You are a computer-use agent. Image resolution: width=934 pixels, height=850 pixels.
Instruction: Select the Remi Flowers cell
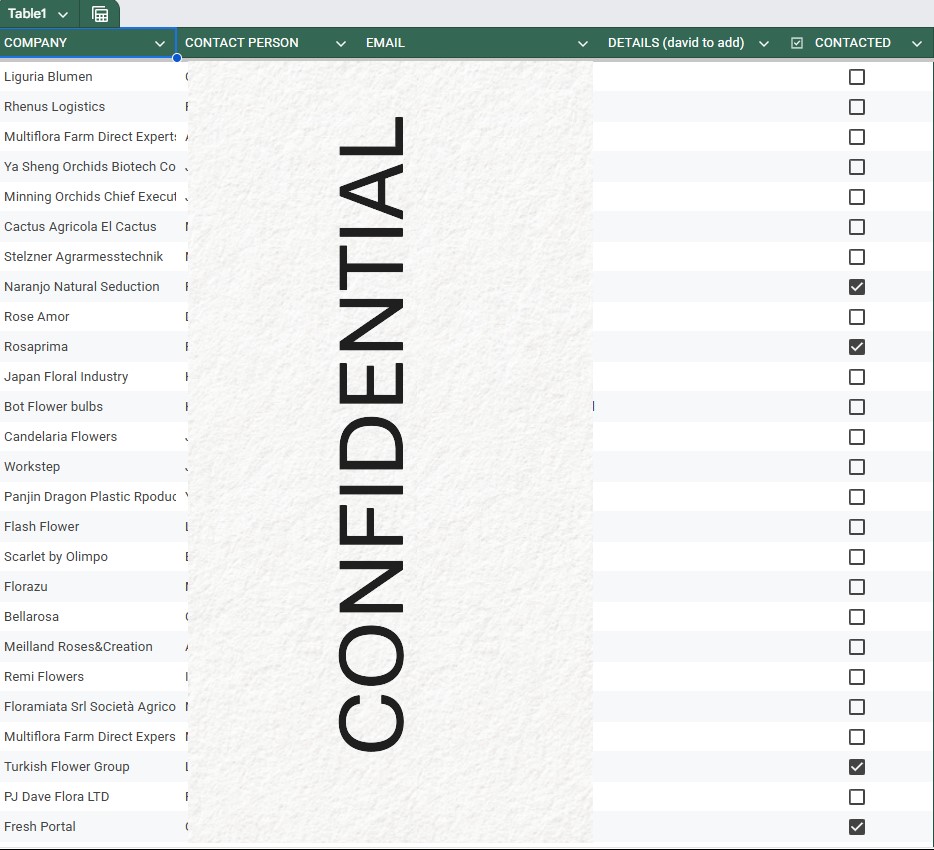point(89,677)
